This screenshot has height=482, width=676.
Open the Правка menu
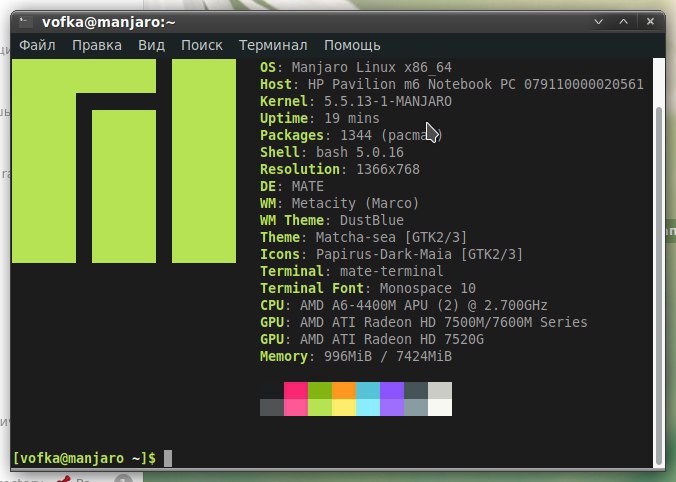click(97, 45)
